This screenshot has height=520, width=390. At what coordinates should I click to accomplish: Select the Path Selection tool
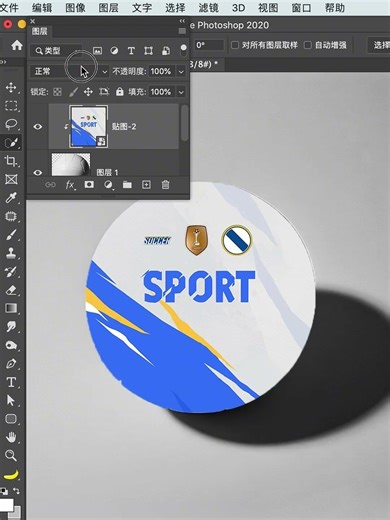pyautogui.click(x=11, y=400)
